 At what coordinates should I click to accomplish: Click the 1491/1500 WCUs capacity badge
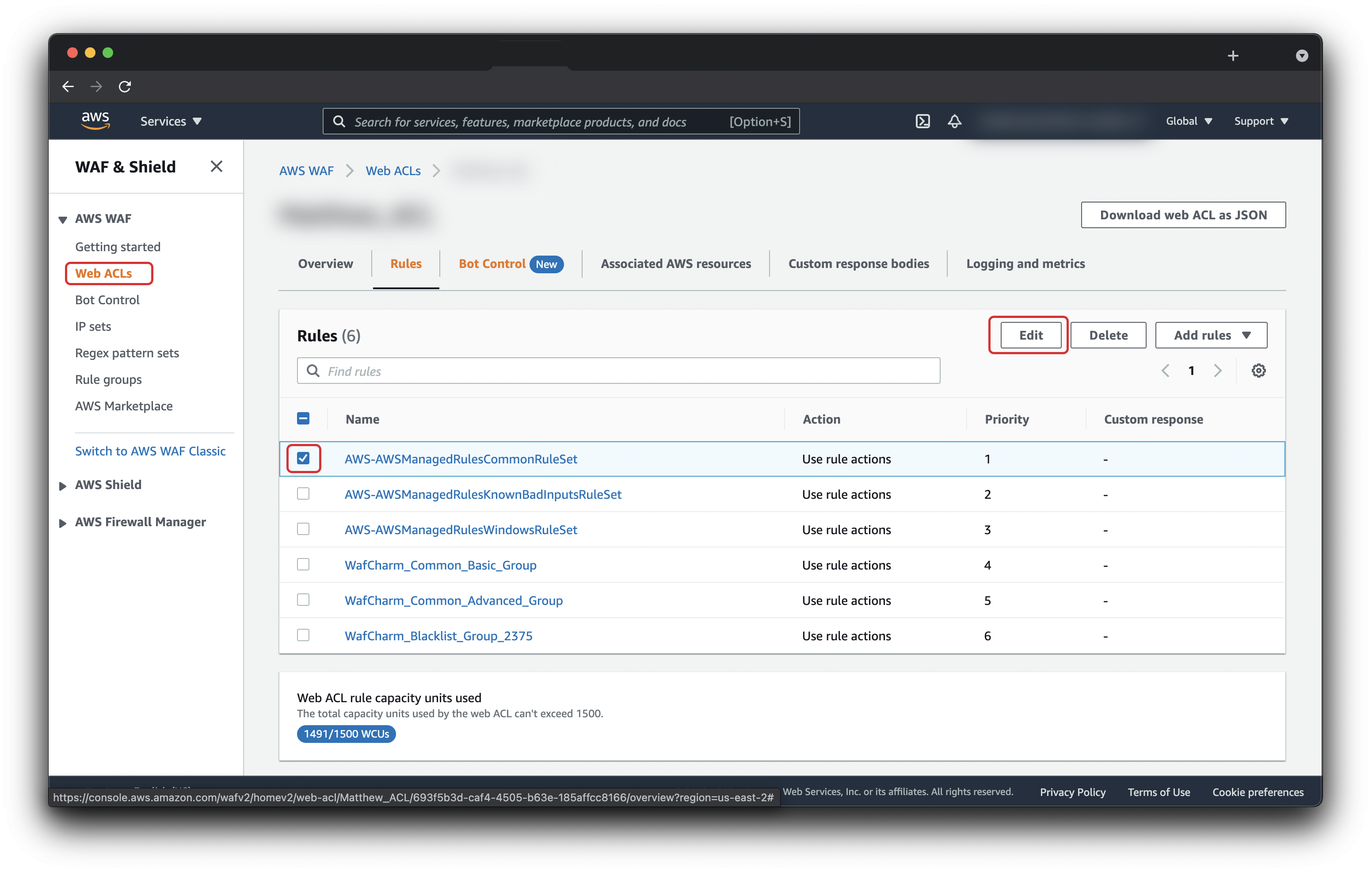coord(346,734)
